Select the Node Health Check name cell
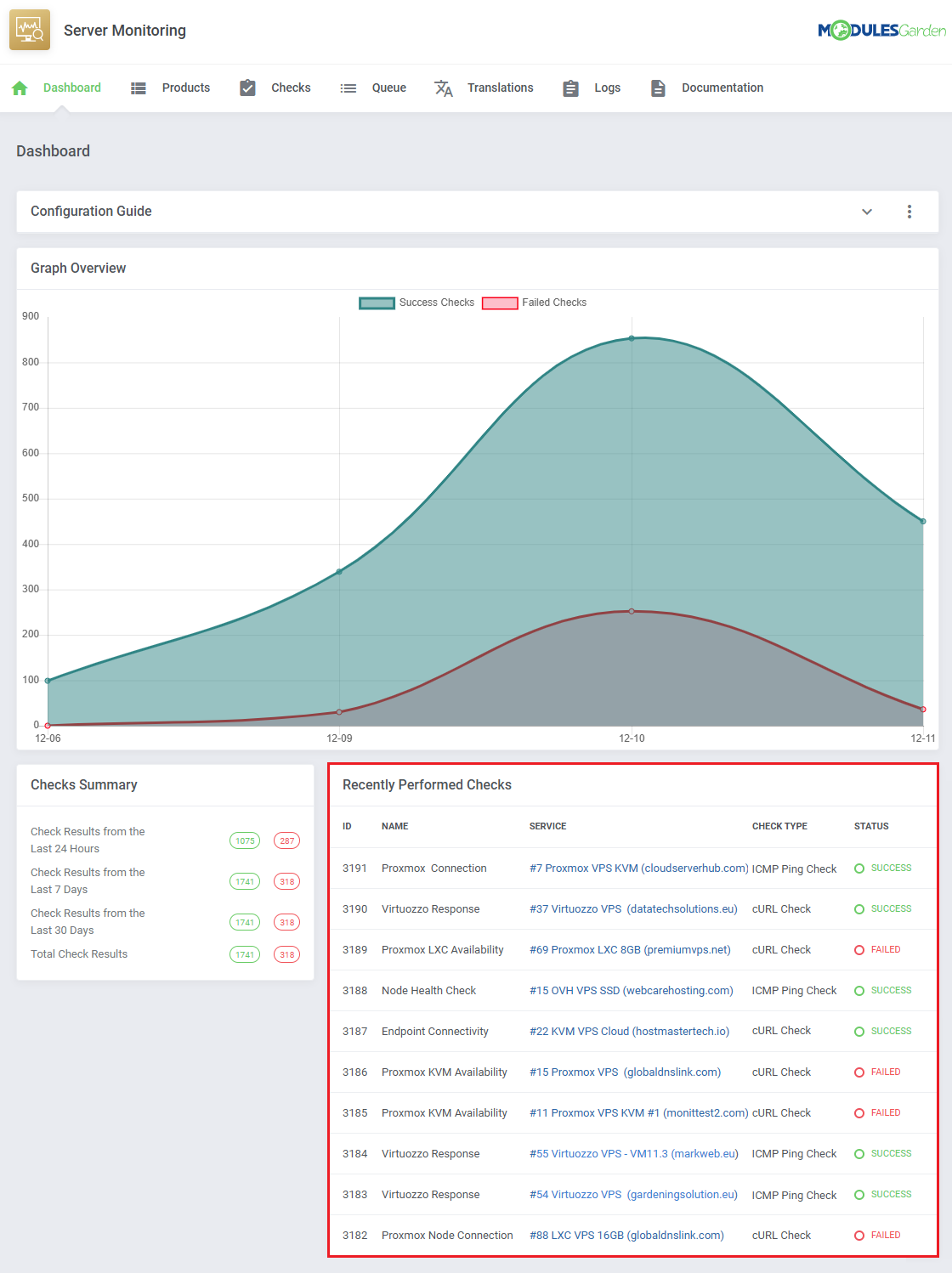952x1273 pixels. click(x=429, y=991)
